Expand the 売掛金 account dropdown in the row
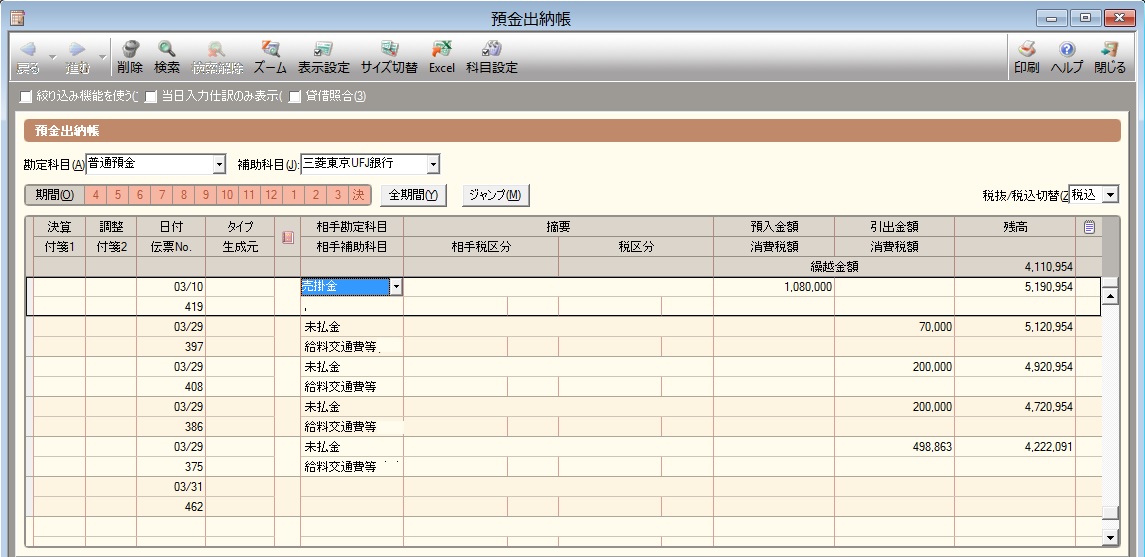 tap(396, 288)
